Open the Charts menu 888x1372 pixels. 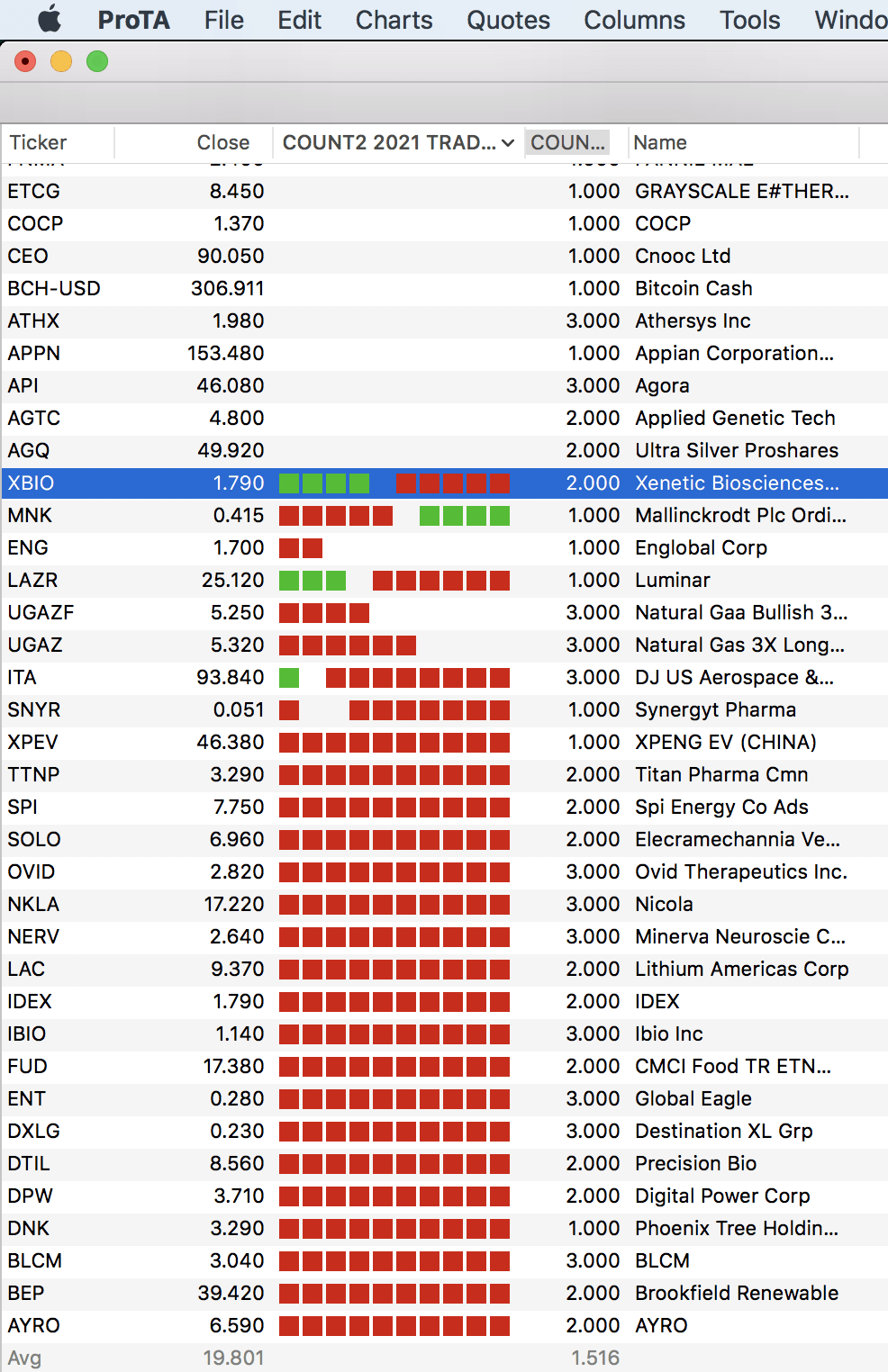click(394, 20)
